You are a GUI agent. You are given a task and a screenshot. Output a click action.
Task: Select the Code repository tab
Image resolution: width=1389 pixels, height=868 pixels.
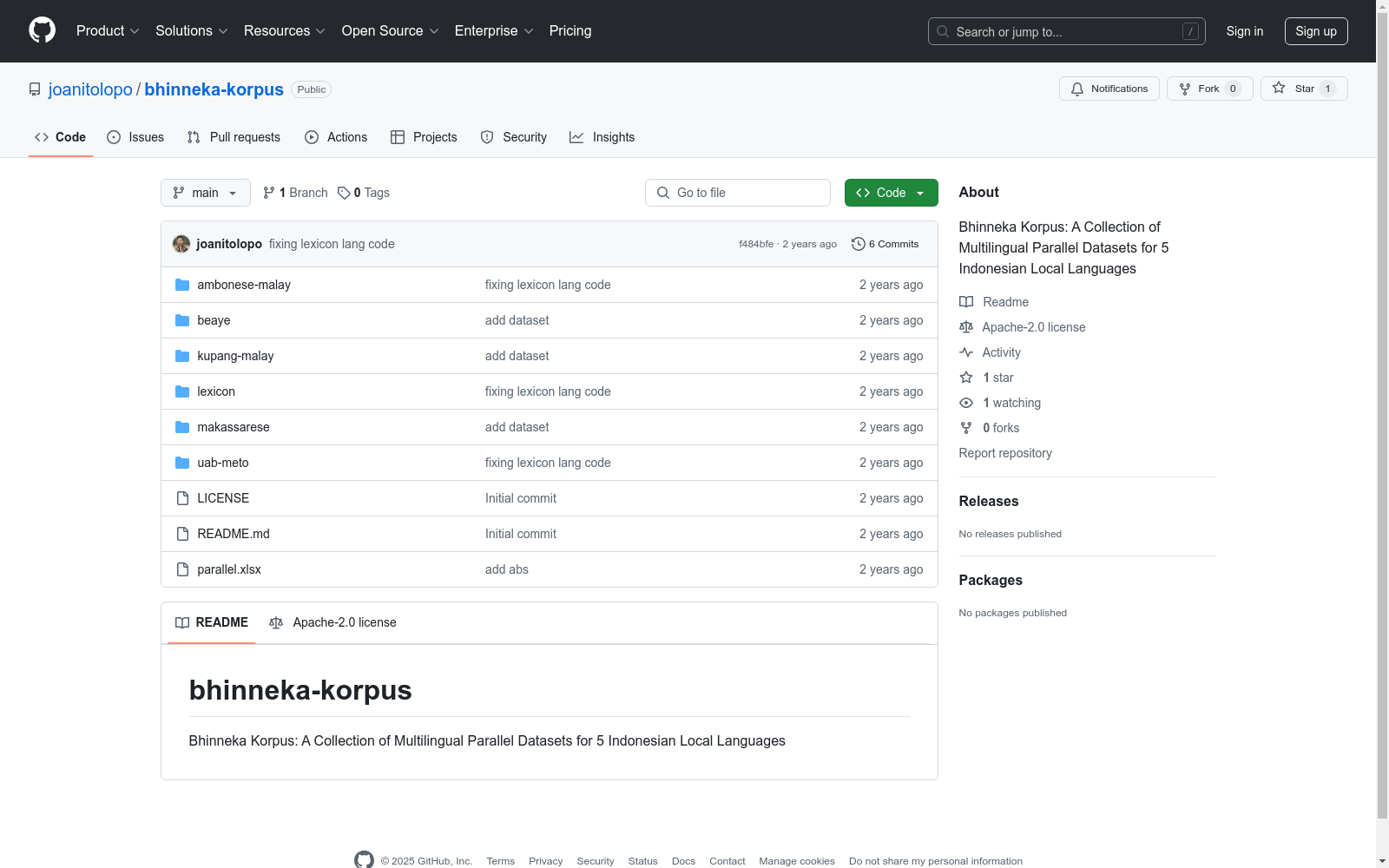point(61,137)
